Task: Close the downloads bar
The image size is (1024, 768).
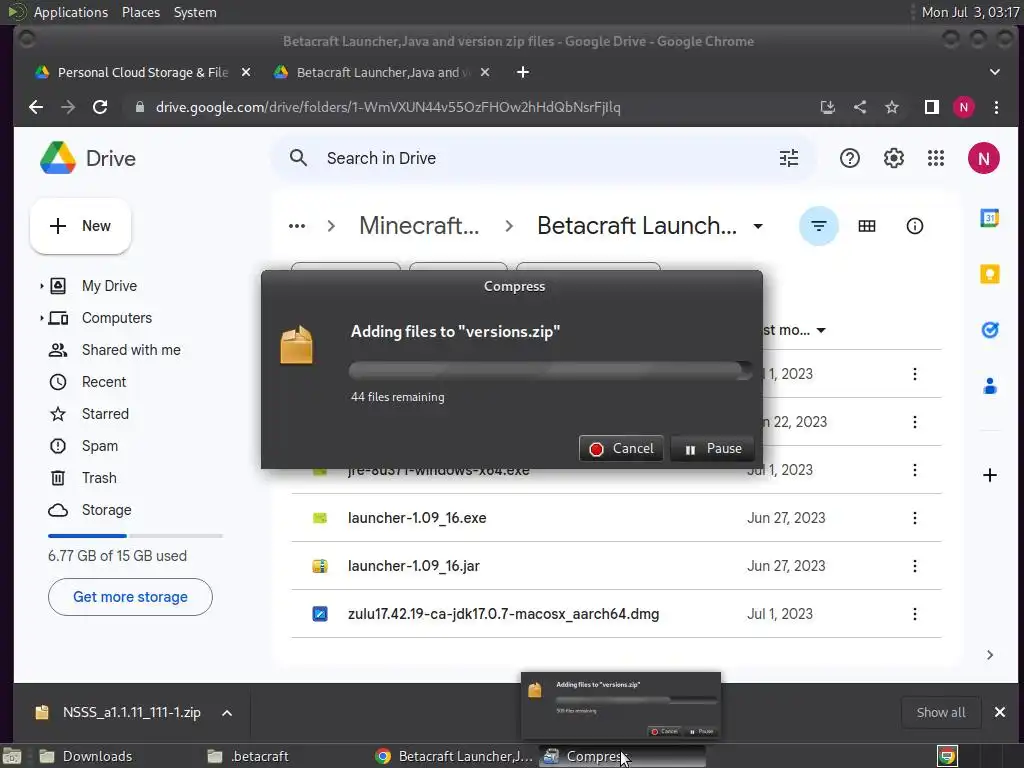Action: pyautogui.click(x=999, y=712)
